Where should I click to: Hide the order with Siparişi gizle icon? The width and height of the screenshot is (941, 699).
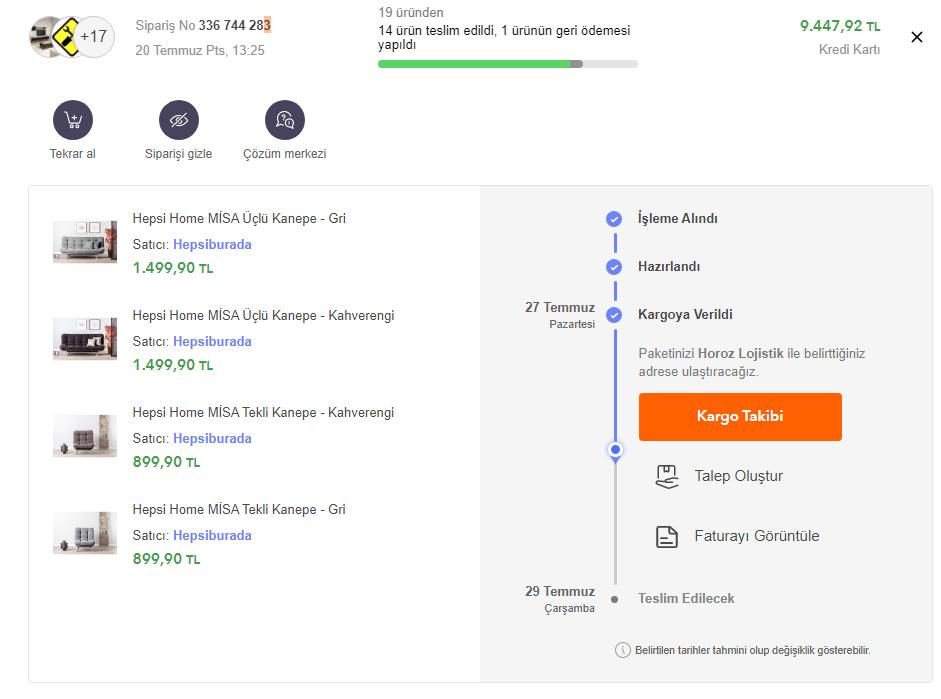coord(179,119)
